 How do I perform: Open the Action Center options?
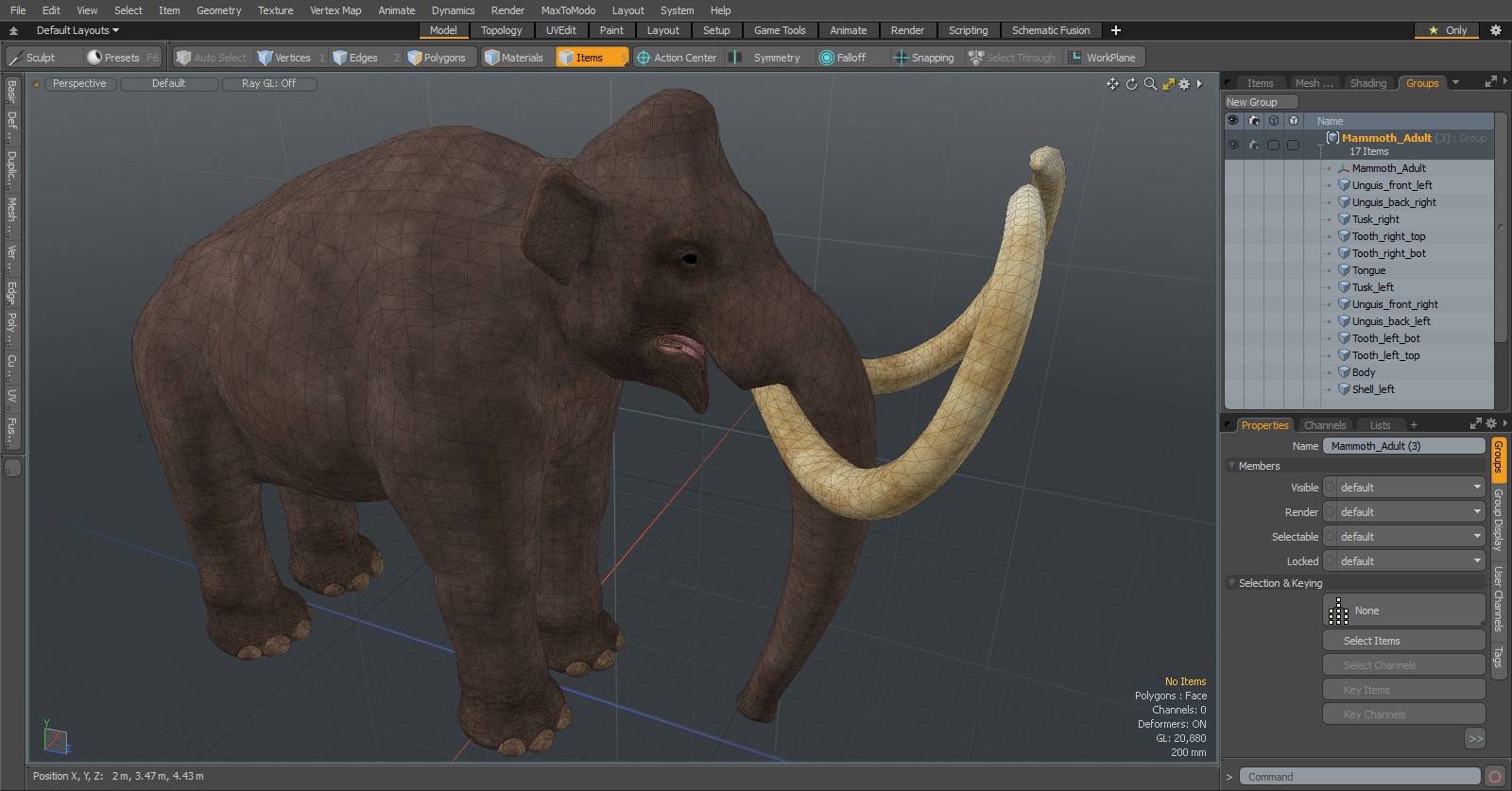678,58
